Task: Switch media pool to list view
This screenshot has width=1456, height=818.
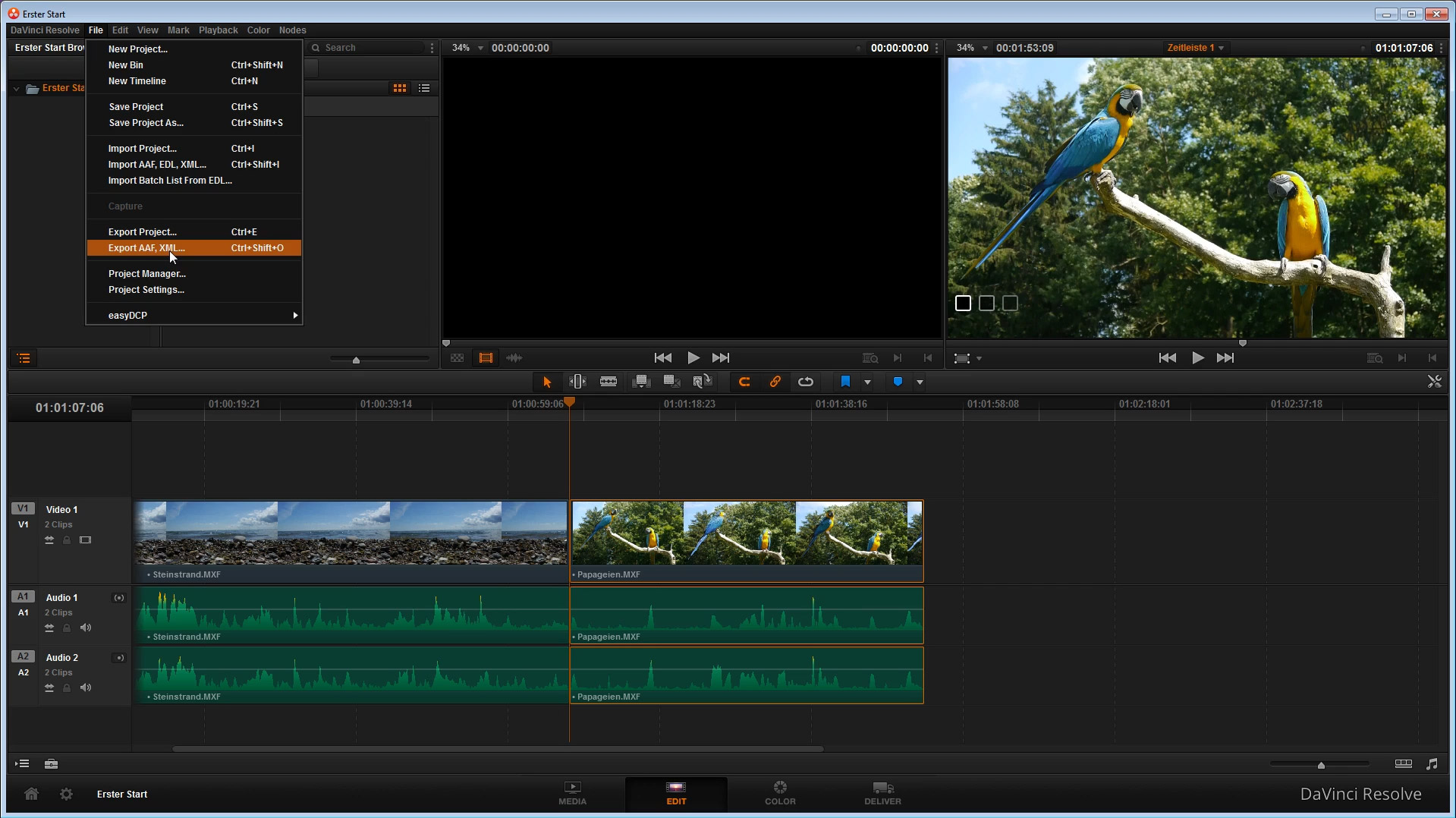Action: coord(424,88)
